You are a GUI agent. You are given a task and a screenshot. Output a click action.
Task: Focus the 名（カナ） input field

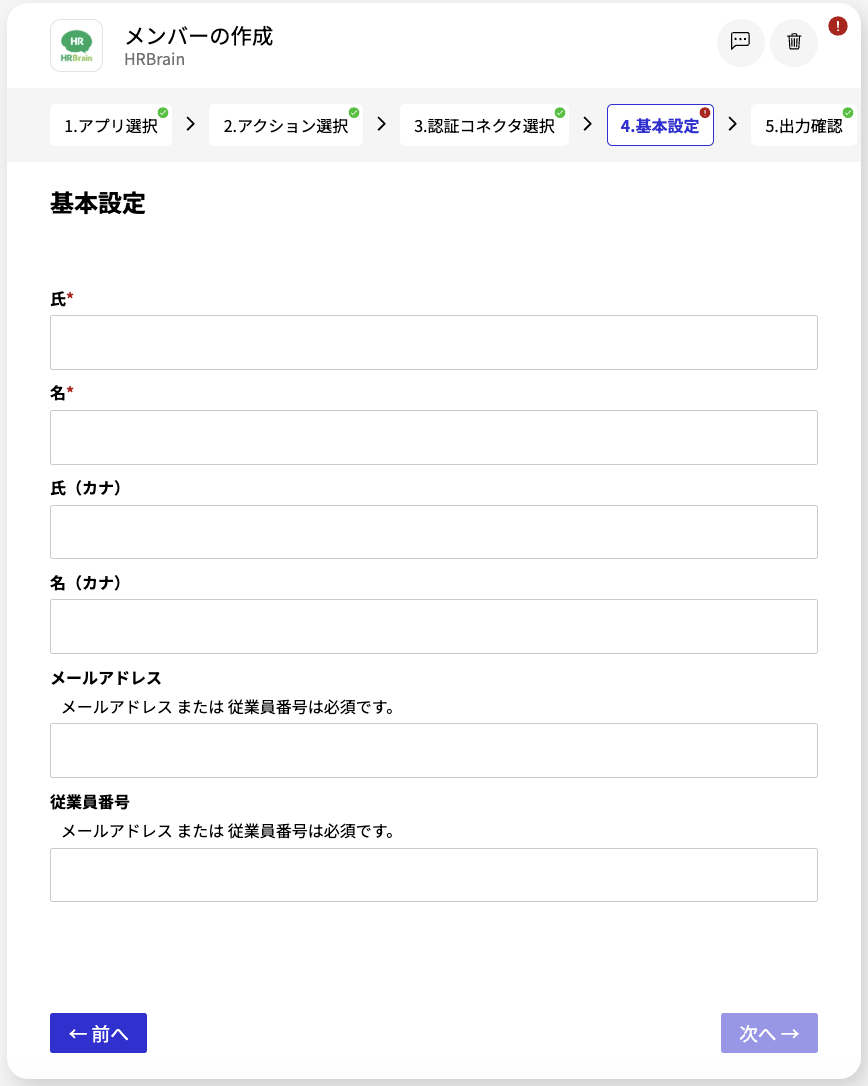(x=434, y=627)
